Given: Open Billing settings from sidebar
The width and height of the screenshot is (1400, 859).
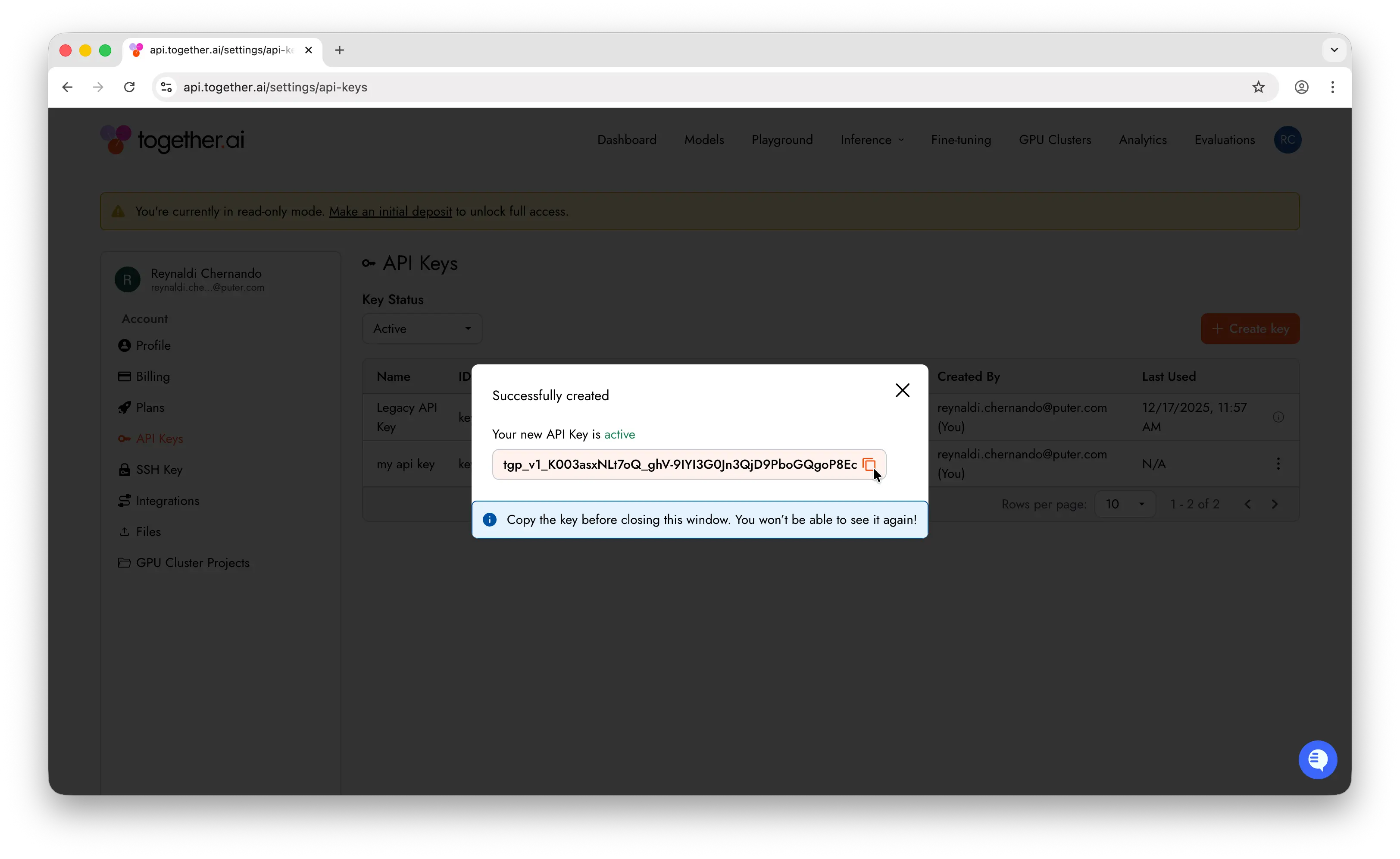Looking at the screenshot, I should (x=152, y=376).
